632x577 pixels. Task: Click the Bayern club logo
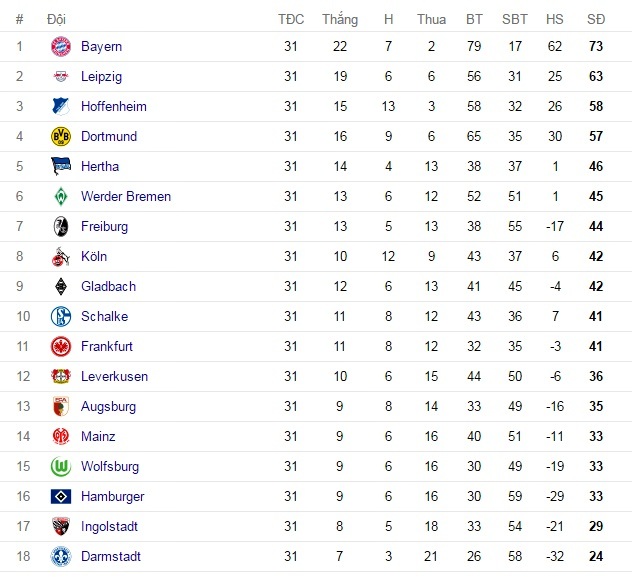pyautogui.click(x=61, y=46)
